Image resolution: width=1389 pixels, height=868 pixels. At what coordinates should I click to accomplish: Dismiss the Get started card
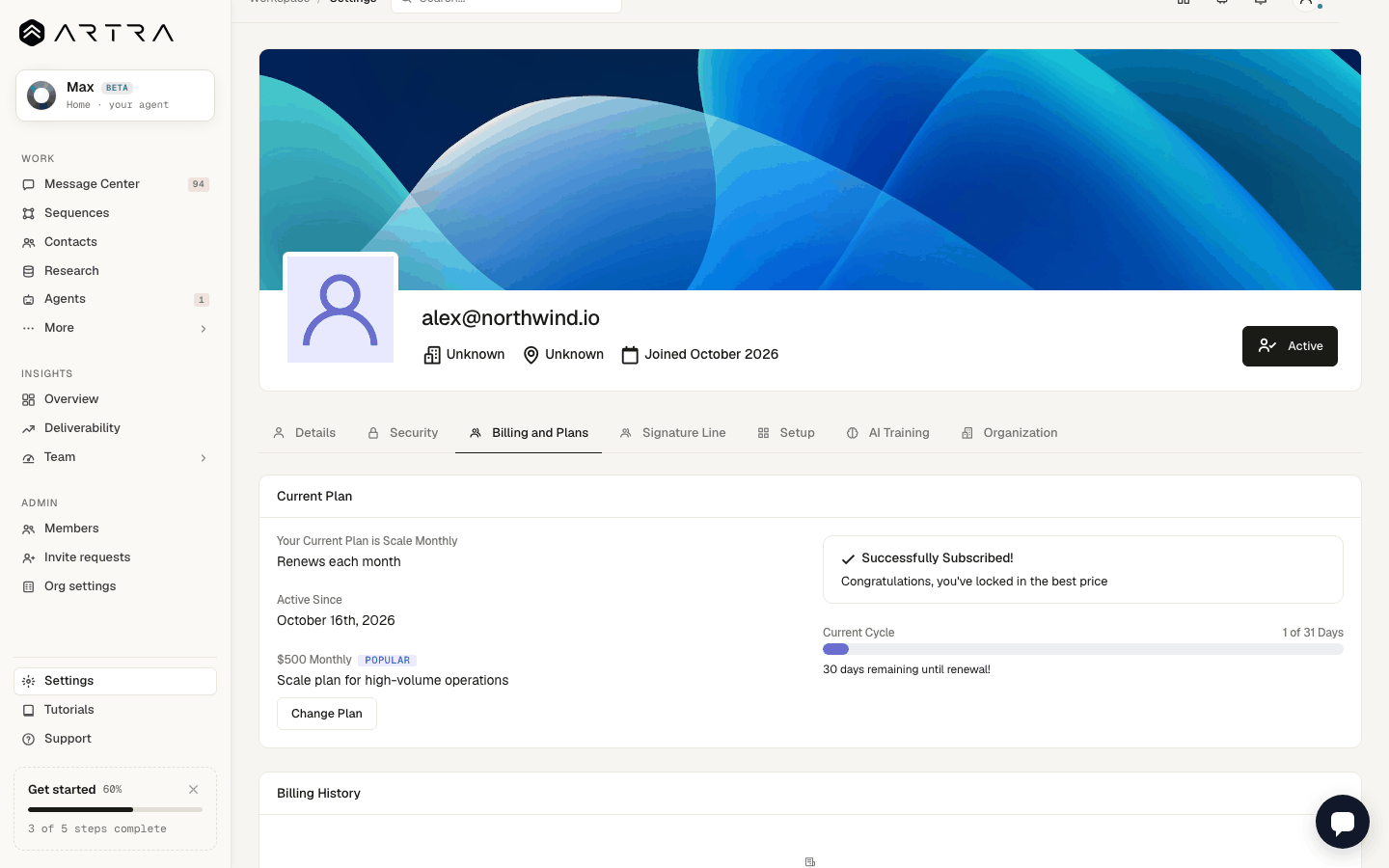coord(194,789)
